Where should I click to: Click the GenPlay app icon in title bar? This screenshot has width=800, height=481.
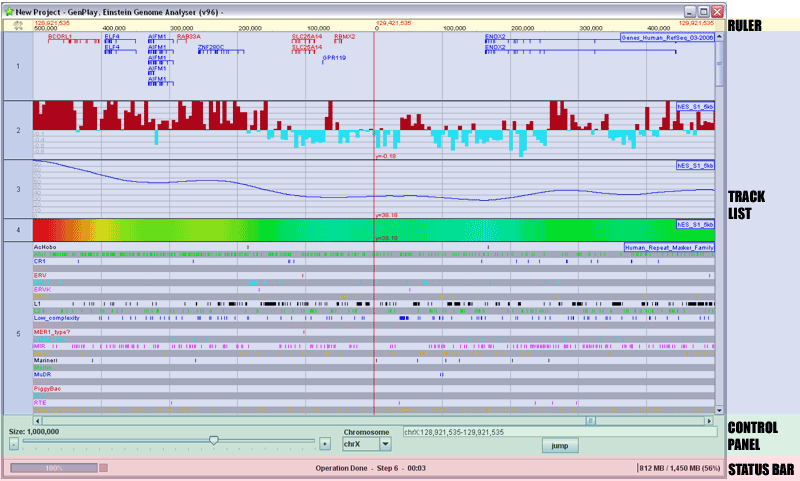[x=10, y=10]
